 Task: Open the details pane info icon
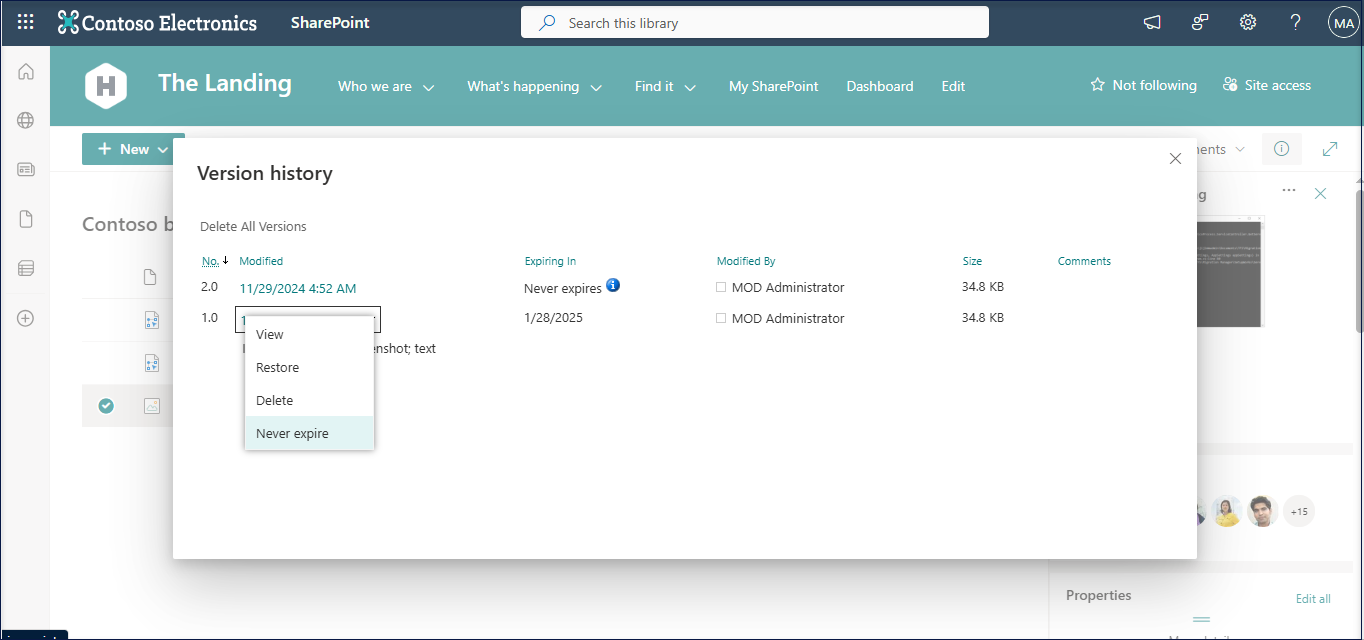(x=1281, y=148)
